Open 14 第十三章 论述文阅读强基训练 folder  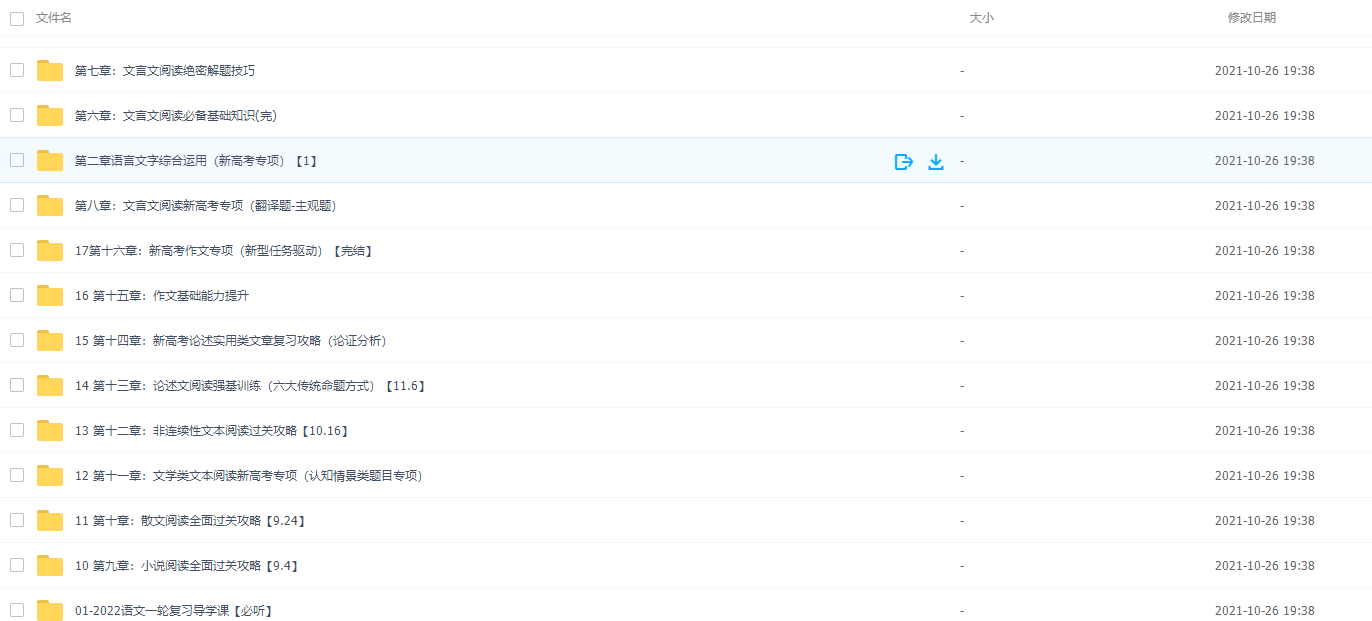click(250, 386)
